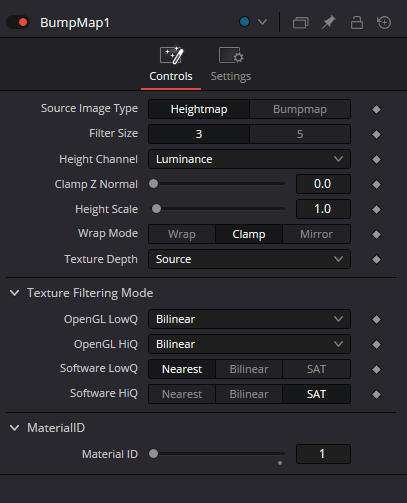Set Wrap Mode to Clamp
The height and width of the screenshot is (503, 407).
click(249, 234)
